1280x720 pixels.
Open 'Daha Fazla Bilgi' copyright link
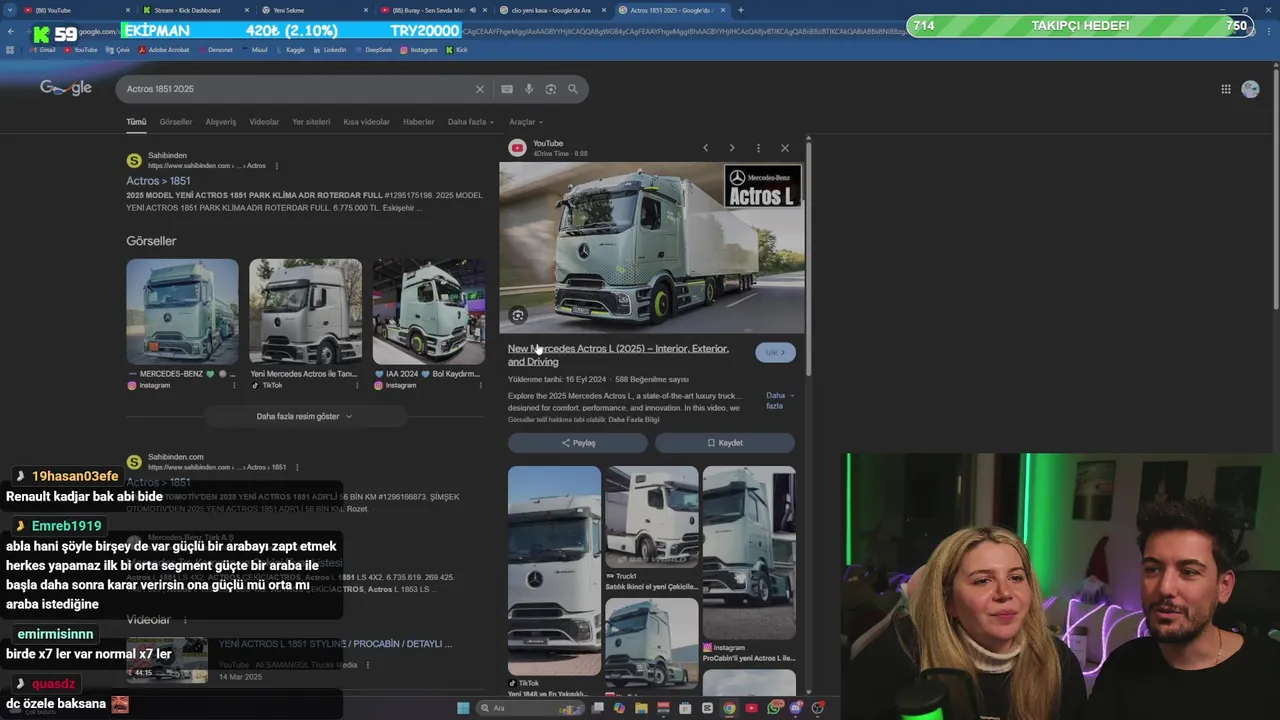click(634, 420)
